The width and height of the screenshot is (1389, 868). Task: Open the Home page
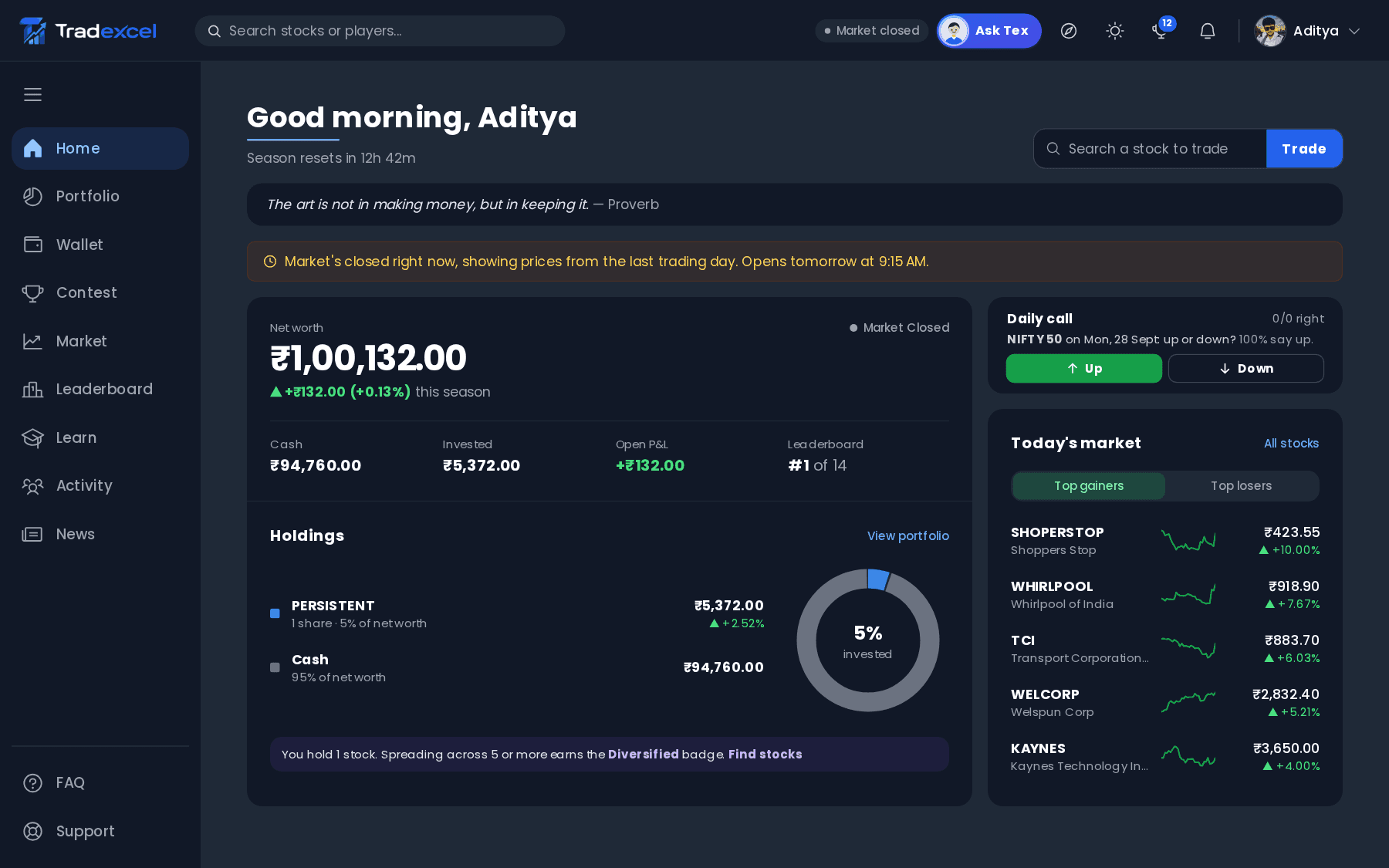pyautogui.click(x=100, y=148)
